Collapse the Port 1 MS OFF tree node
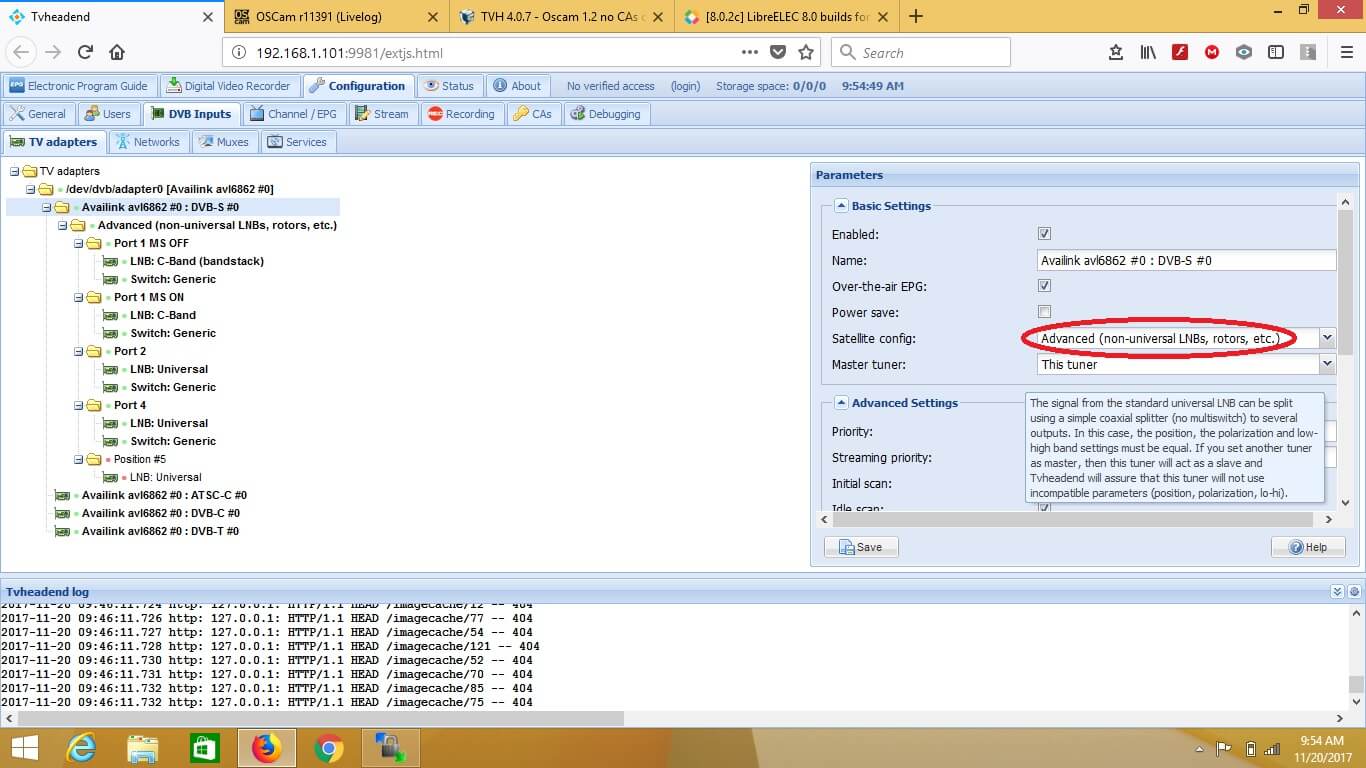This screenshot has height=768, width=1366. click(x=79, y=243)
